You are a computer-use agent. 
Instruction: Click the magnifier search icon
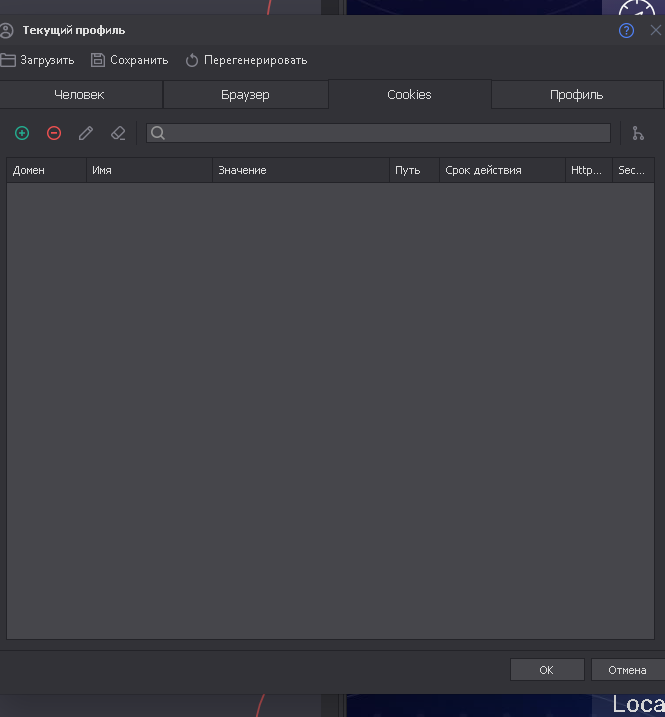point(158,133)
